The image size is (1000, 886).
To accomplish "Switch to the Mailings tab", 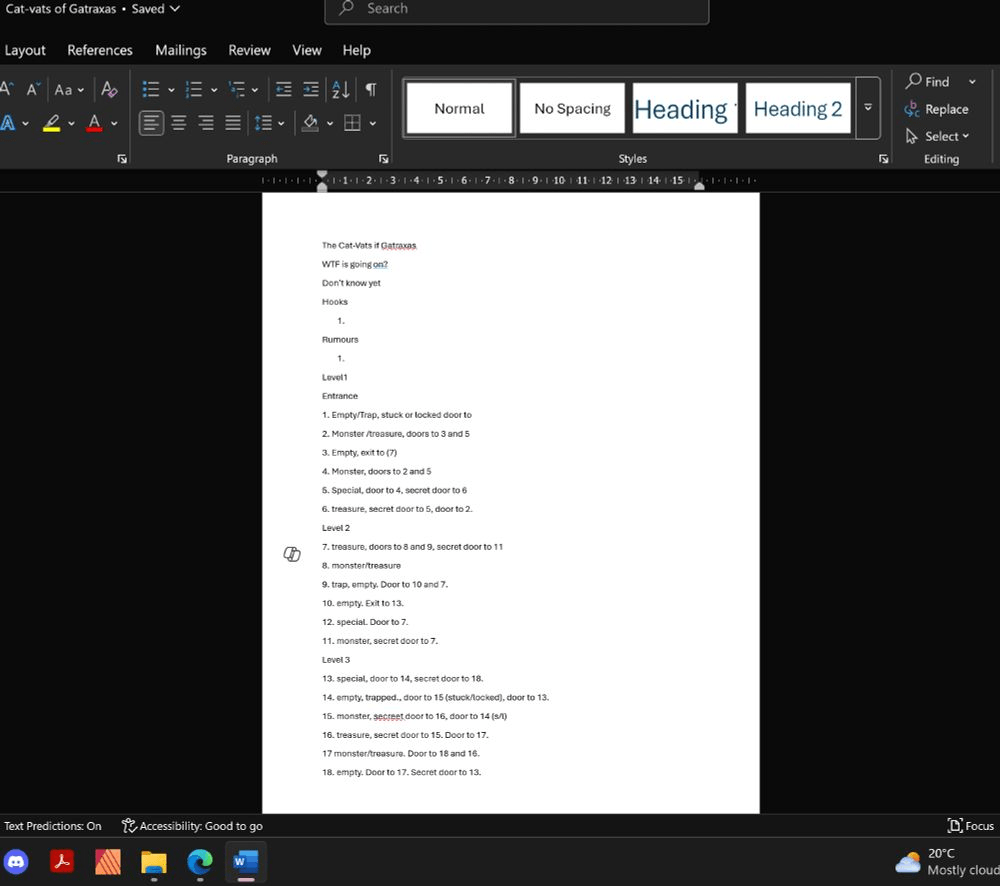I will coord(181,50).
